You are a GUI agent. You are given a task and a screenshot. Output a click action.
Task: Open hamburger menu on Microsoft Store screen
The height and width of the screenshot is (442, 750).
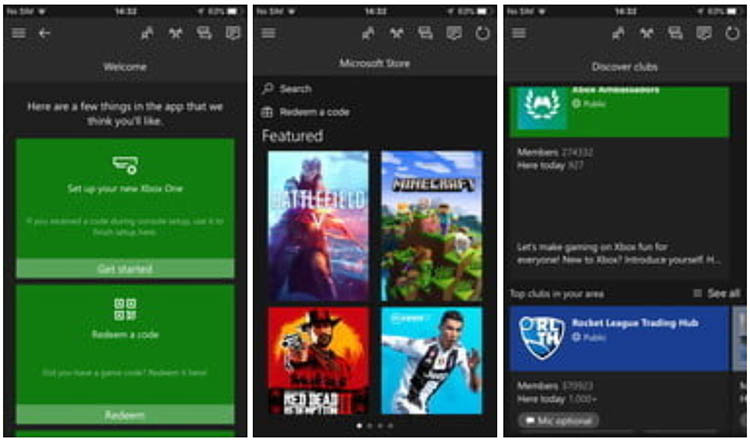[x=268, y=33]
